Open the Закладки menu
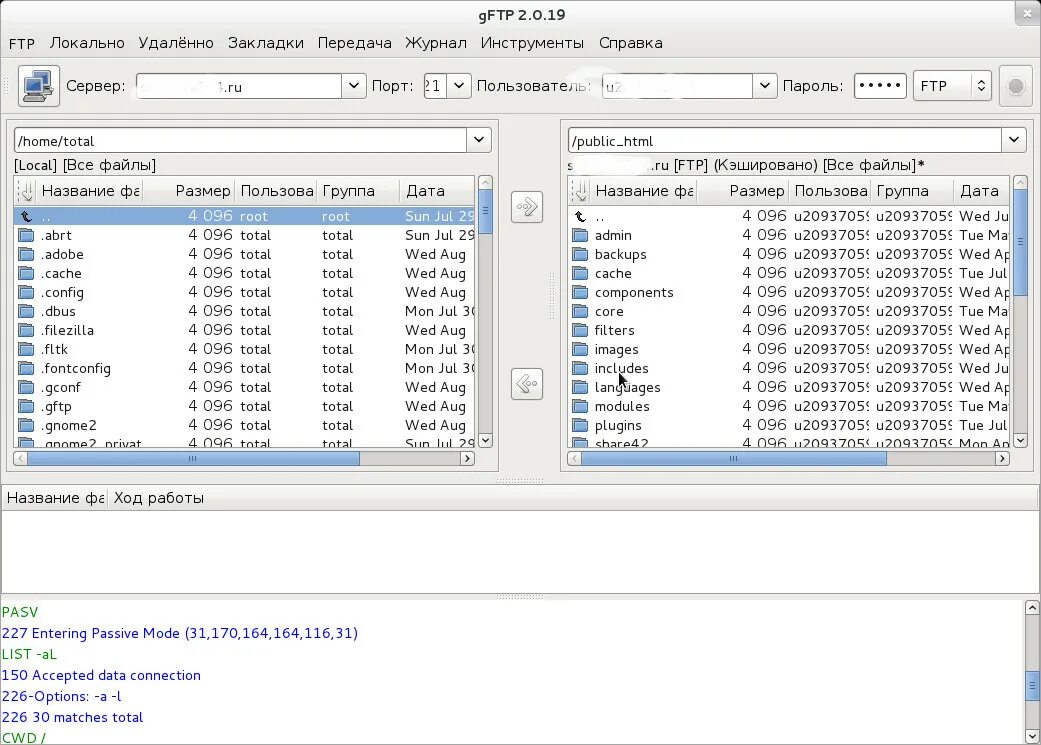The height and width of the screenshot is (745, 1041). (x=266, y=43)
